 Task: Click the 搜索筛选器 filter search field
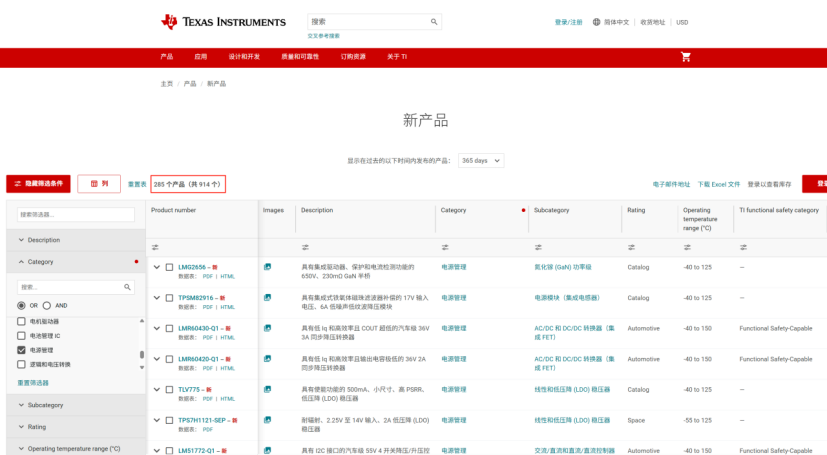click(76, 214)
